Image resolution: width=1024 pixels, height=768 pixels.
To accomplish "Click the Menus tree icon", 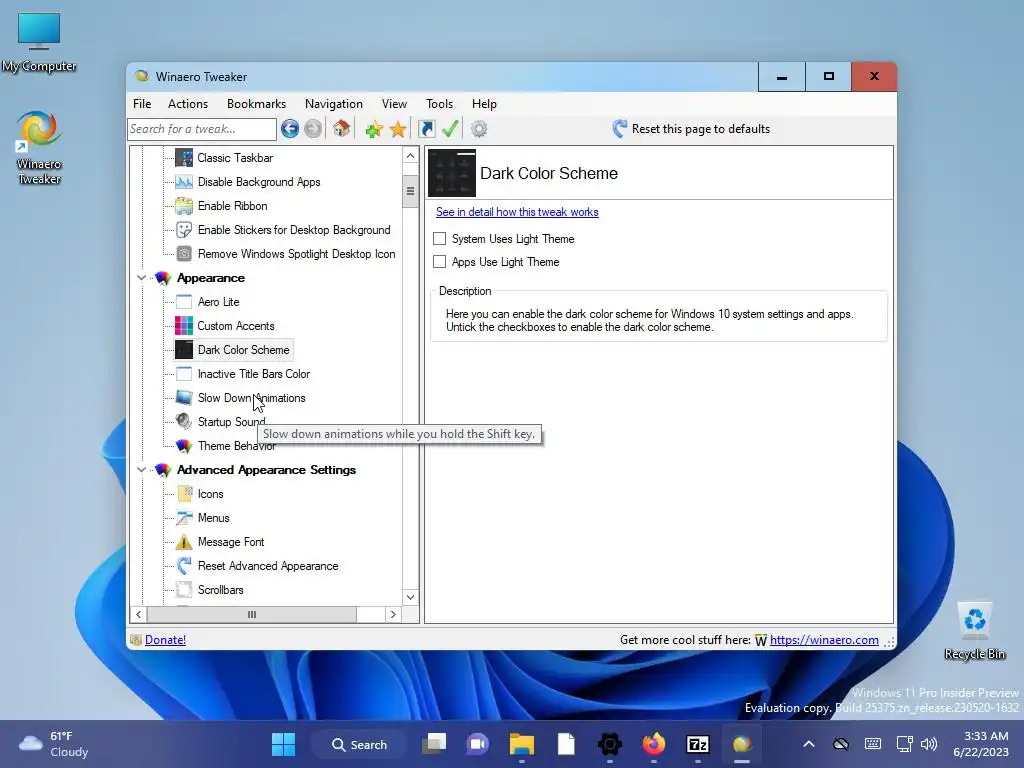I will pyautogui.click(x=184, y=518).
